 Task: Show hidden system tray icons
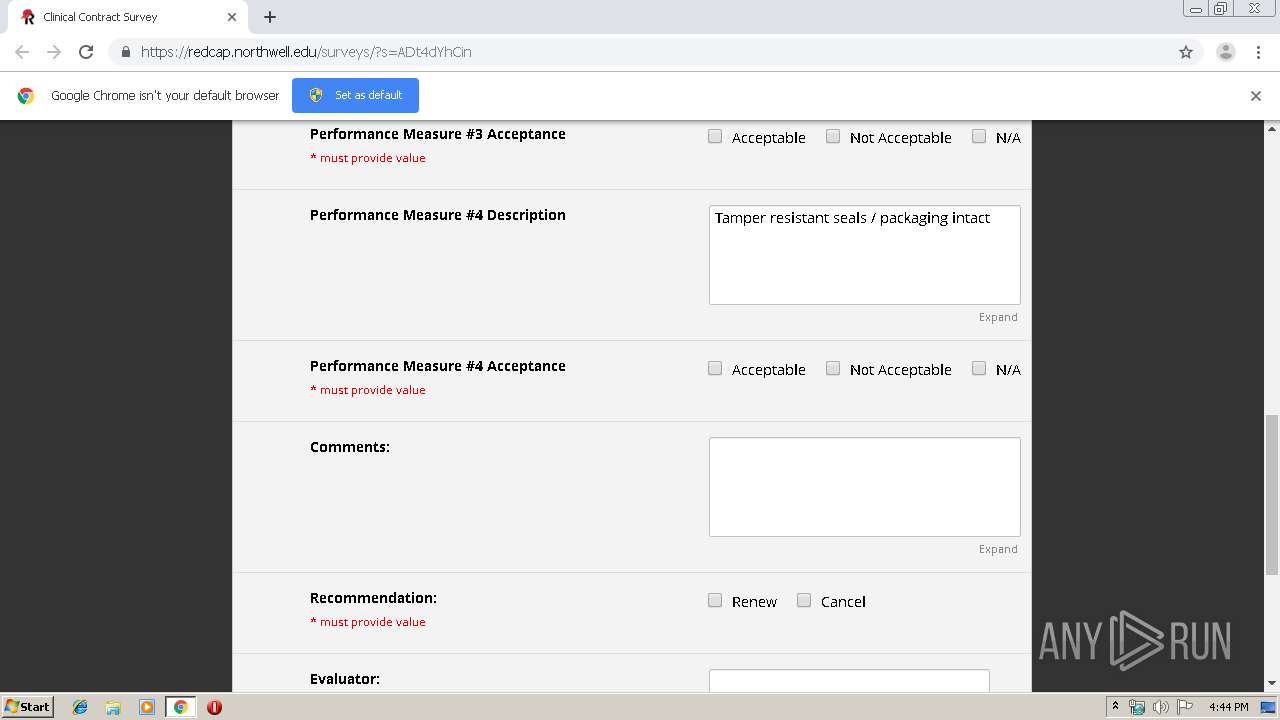click(x=1115, y=706)
